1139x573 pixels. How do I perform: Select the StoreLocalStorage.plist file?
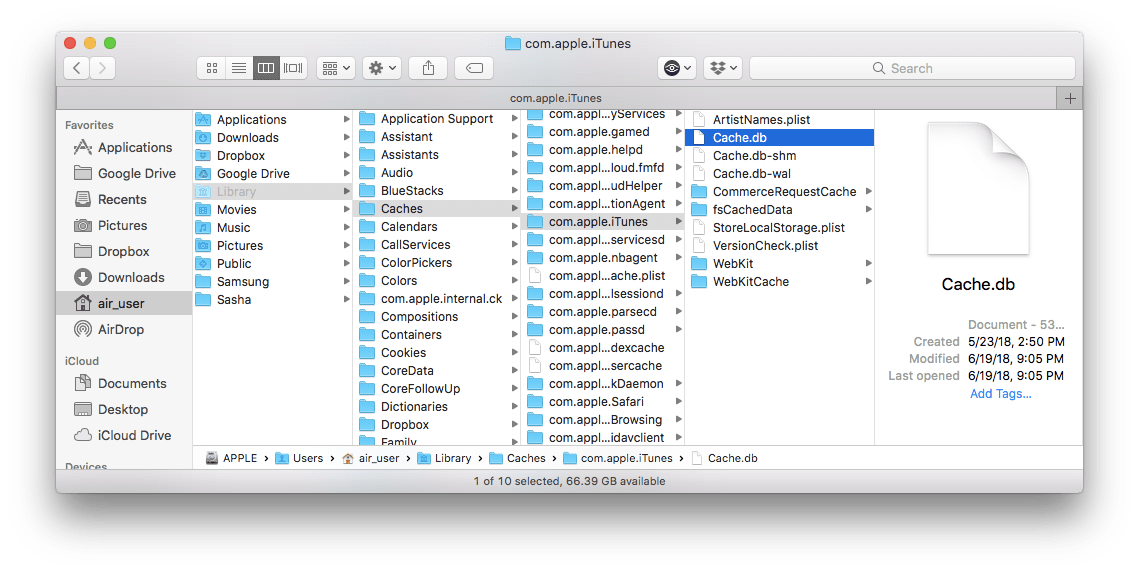[x=779, y=228]
